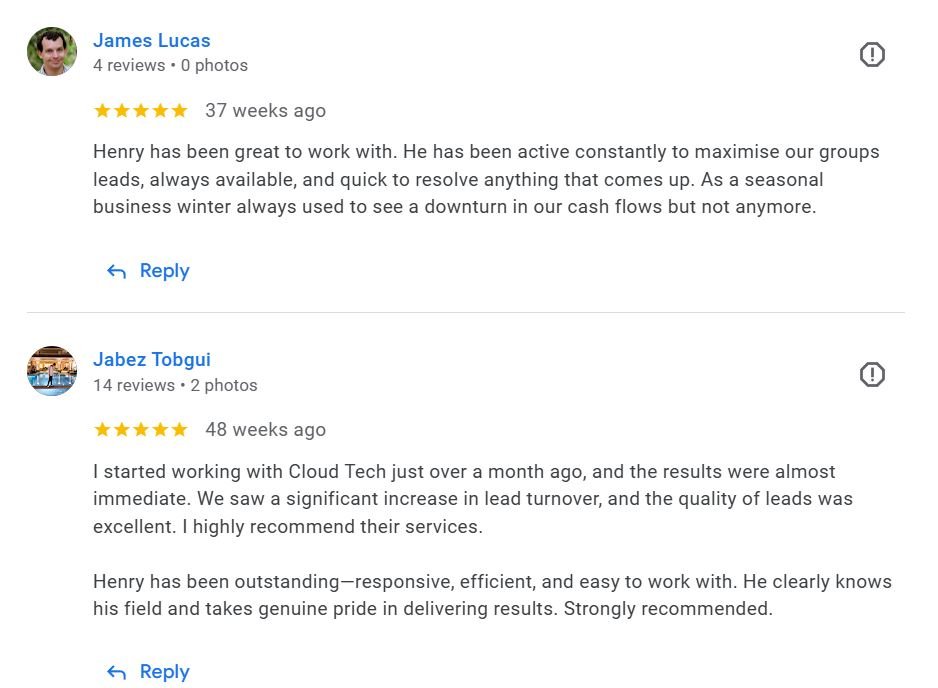Screen dimensions: 938x688
Task: Select the Reply text on Jabez Tobgui's review
Action: (165, 672)
